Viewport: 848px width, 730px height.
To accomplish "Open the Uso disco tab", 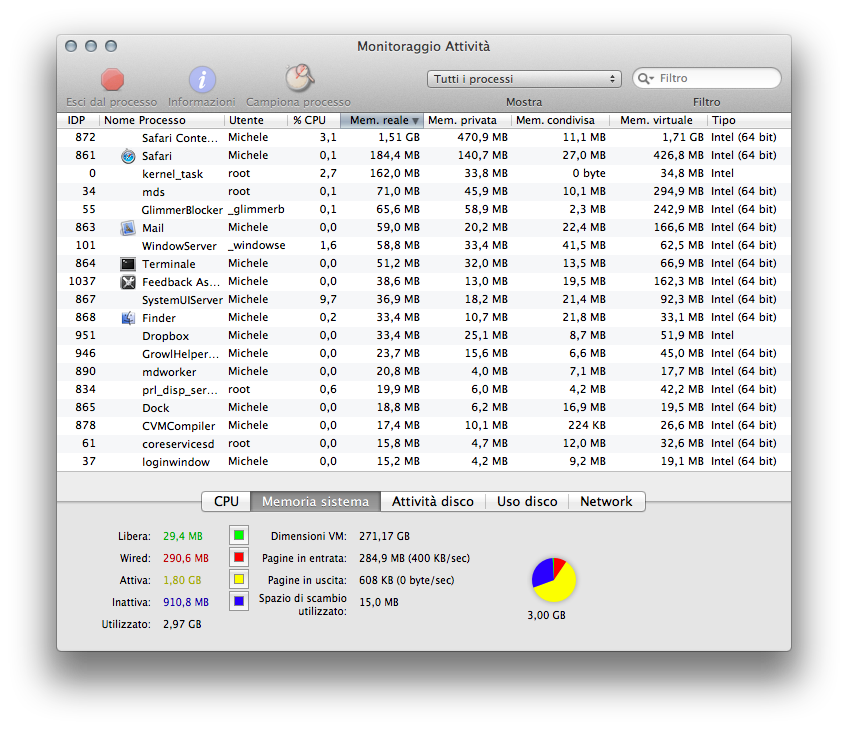I will [x=527, y=501].
